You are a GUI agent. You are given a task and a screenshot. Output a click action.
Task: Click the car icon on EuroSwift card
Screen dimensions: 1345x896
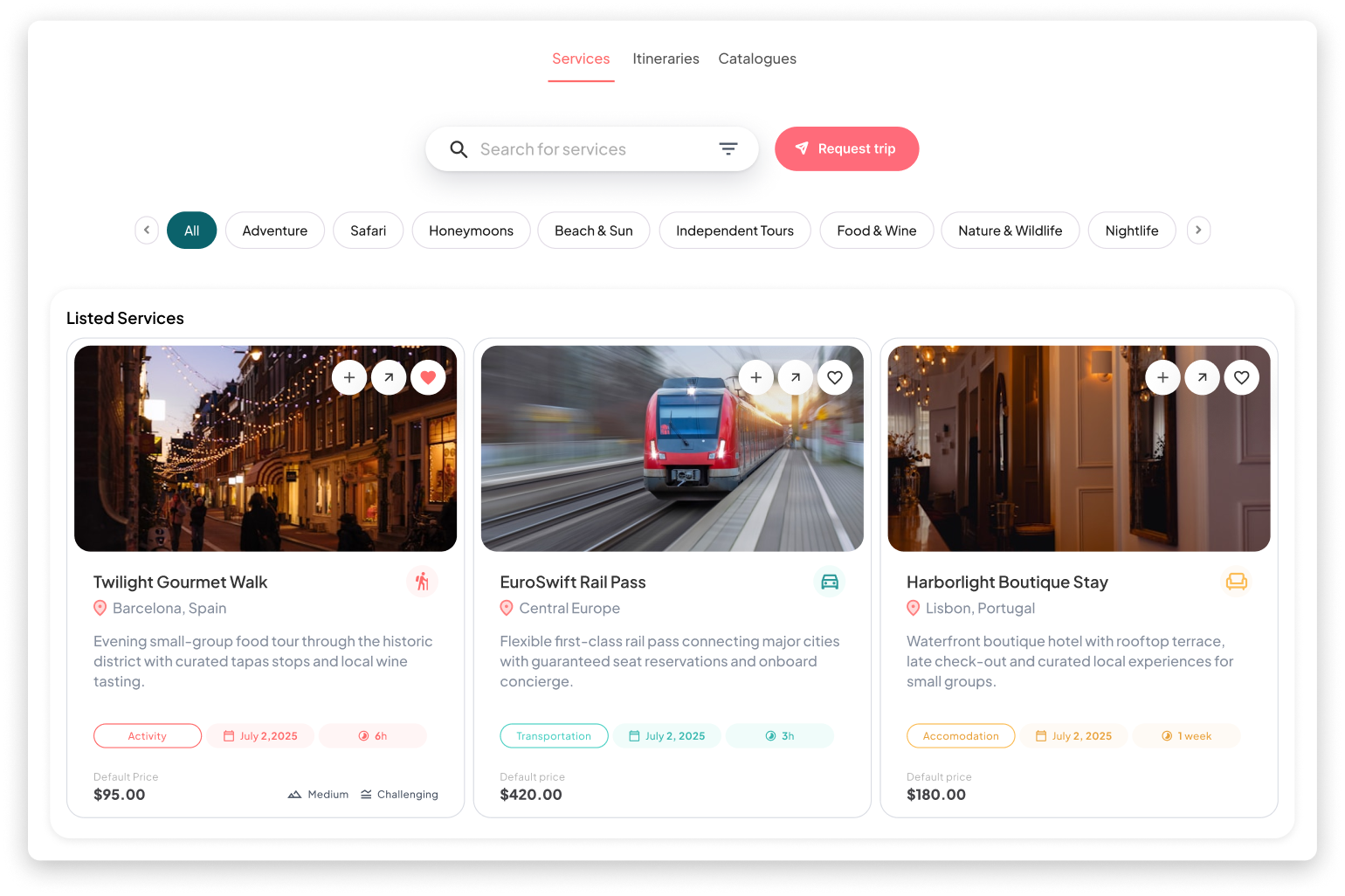tap(830, 582)
